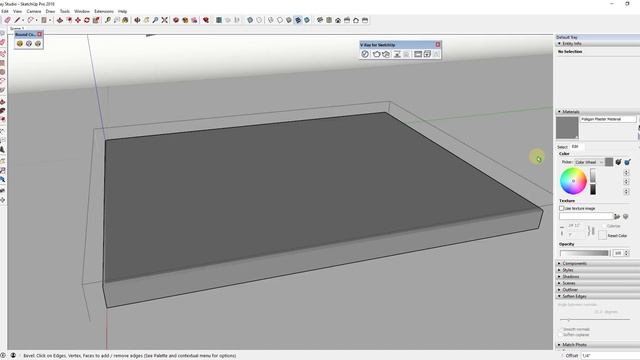Open the Camera menu

point(34,11)
